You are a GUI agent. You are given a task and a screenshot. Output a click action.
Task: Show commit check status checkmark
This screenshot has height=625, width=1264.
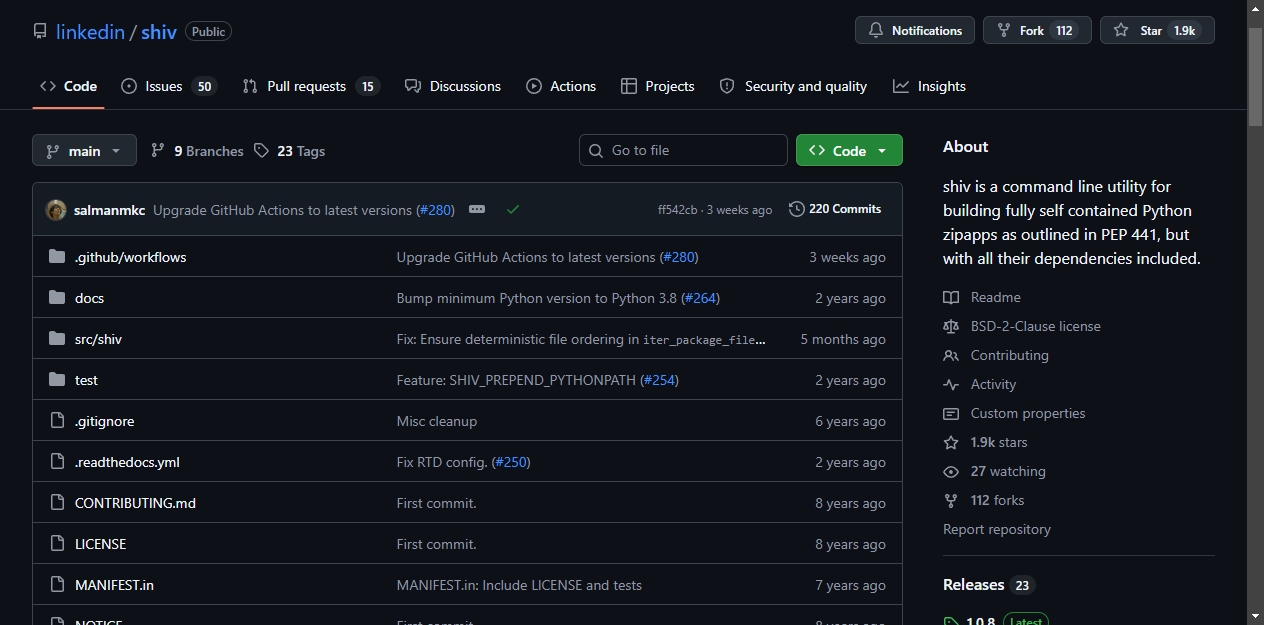[x=513, y=209]
